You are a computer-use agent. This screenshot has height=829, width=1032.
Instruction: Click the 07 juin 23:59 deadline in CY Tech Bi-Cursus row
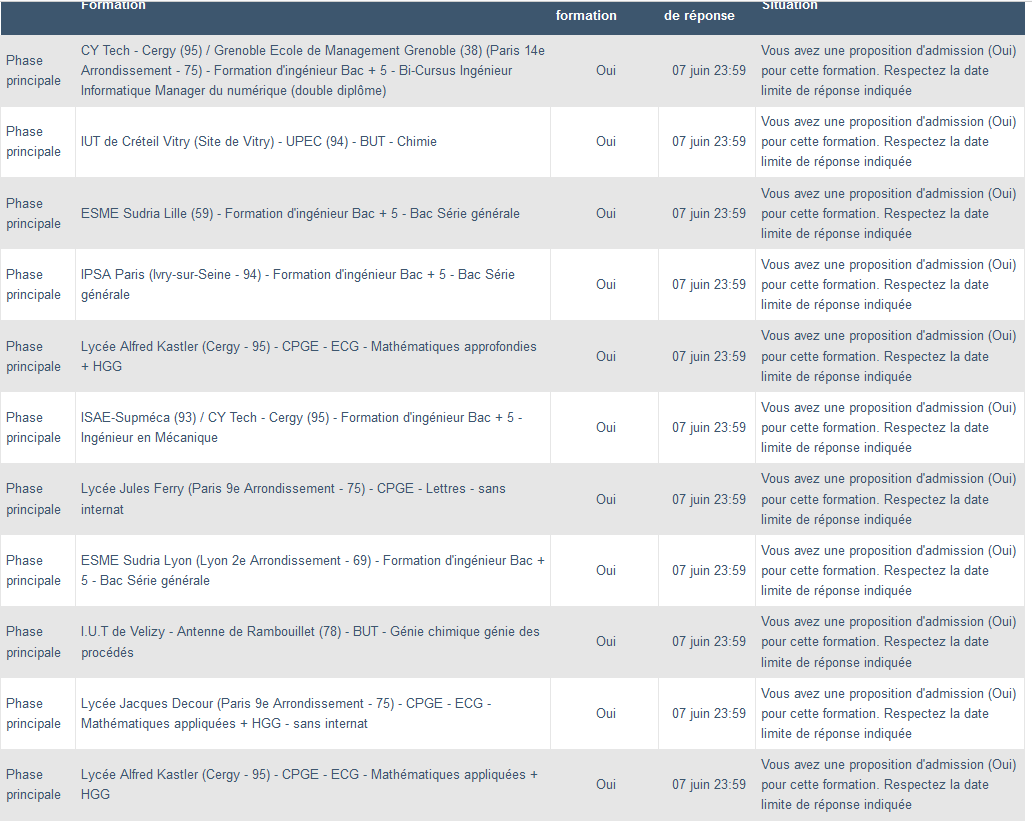click(709, 70)
